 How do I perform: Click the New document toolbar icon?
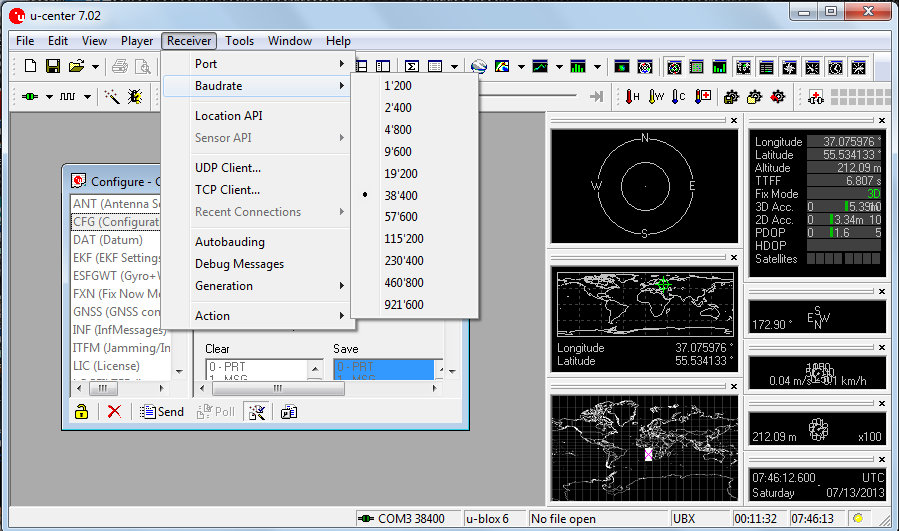click(30, 67)
